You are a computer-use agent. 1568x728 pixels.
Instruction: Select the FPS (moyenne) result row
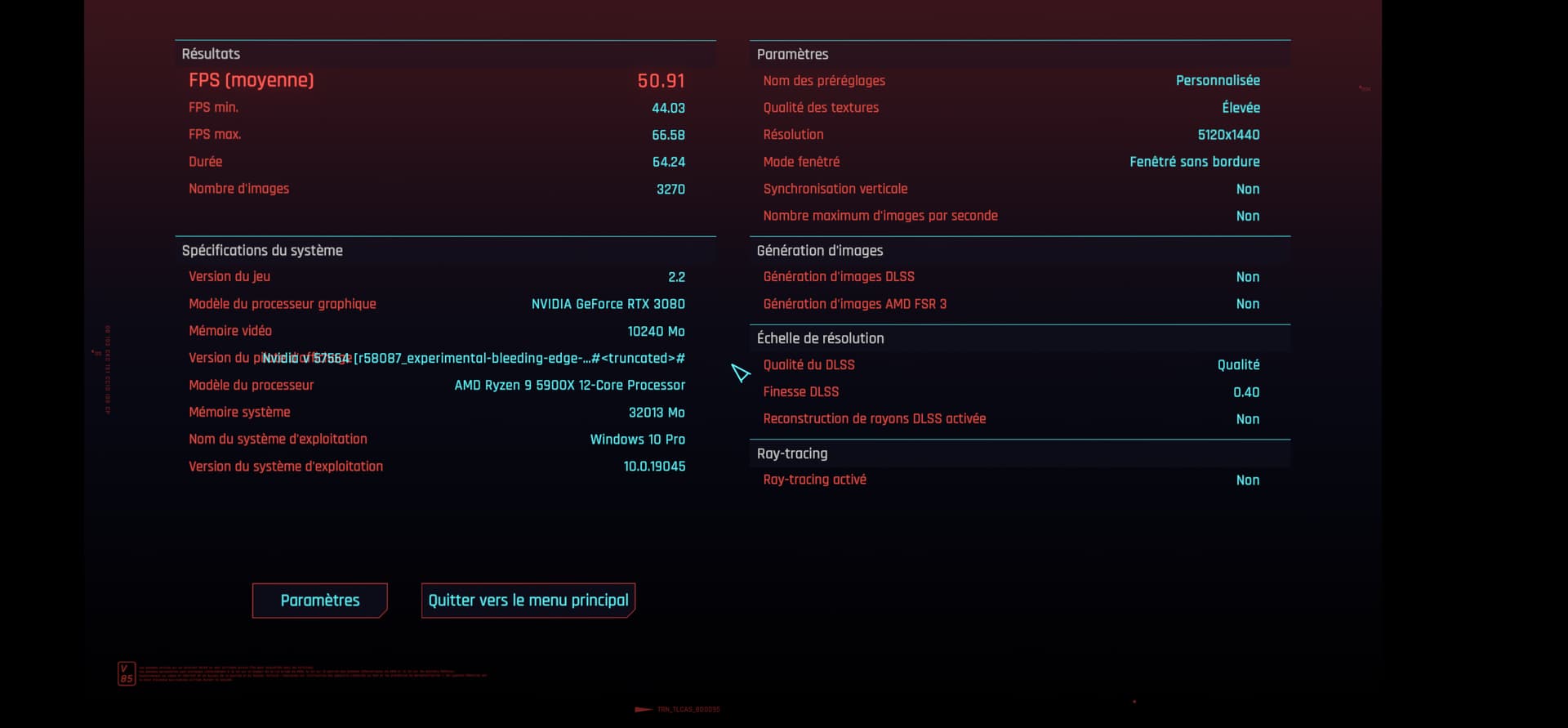coord(436,80)
